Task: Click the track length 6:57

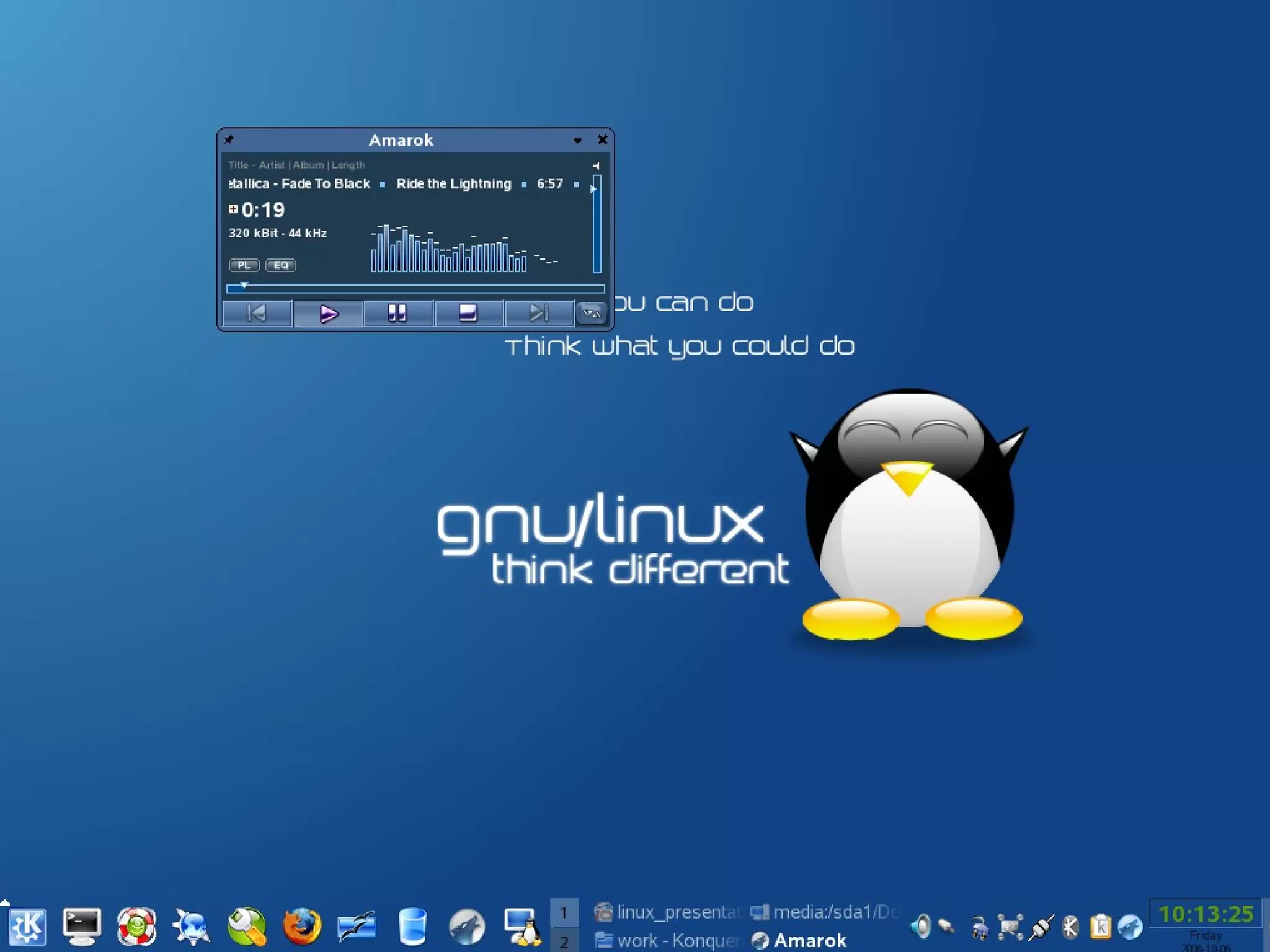Action: click(x=550, y=183)
